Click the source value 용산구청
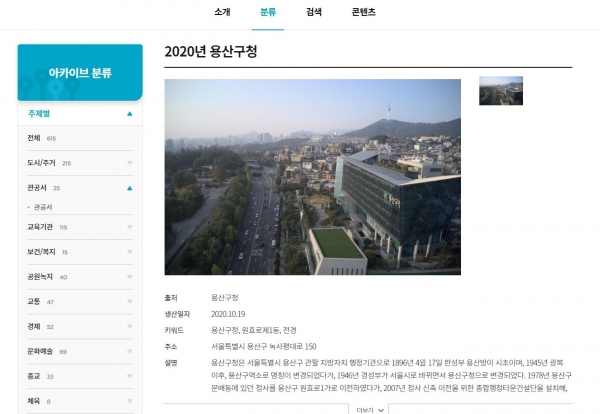 (x=225, y=297)
